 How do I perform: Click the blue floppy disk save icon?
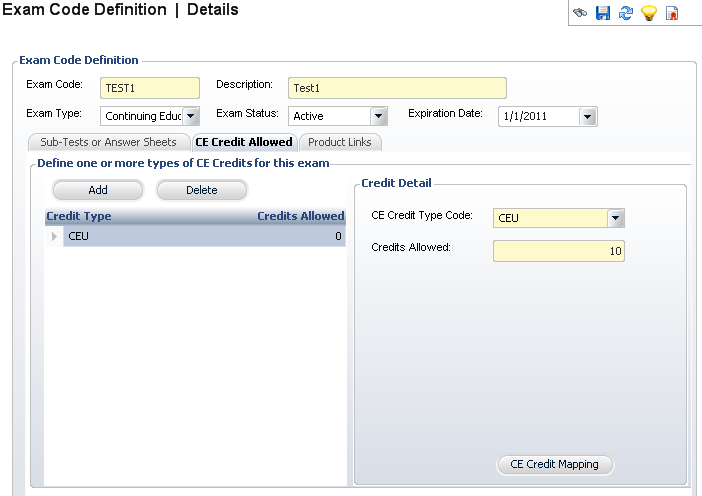pos(603,13)
